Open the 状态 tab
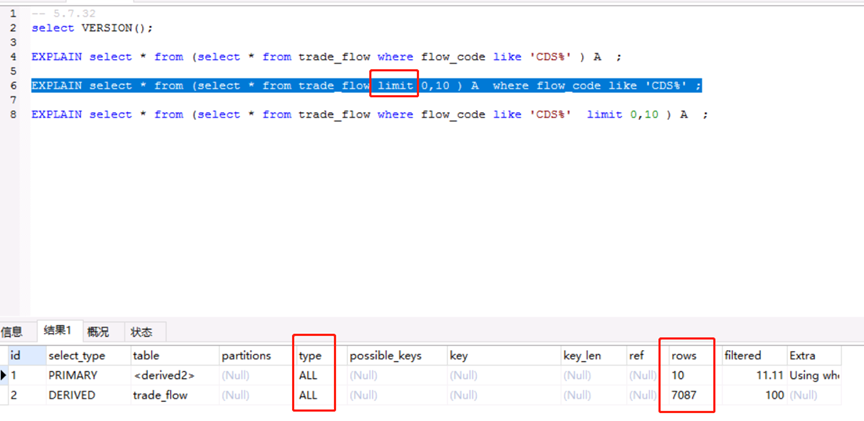 click(x=142, y=332)
